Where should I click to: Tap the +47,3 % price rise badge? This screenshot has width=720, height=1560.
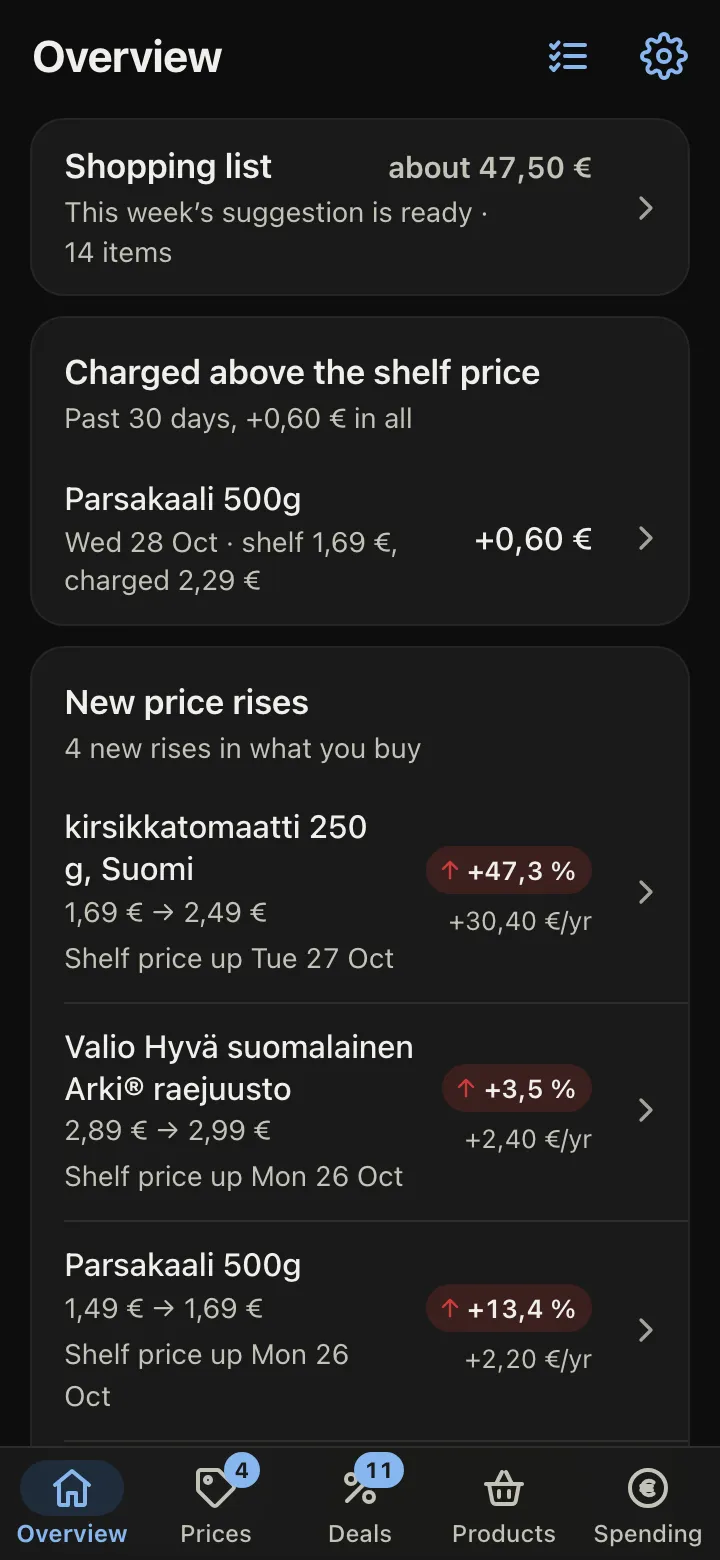[509, 871]
